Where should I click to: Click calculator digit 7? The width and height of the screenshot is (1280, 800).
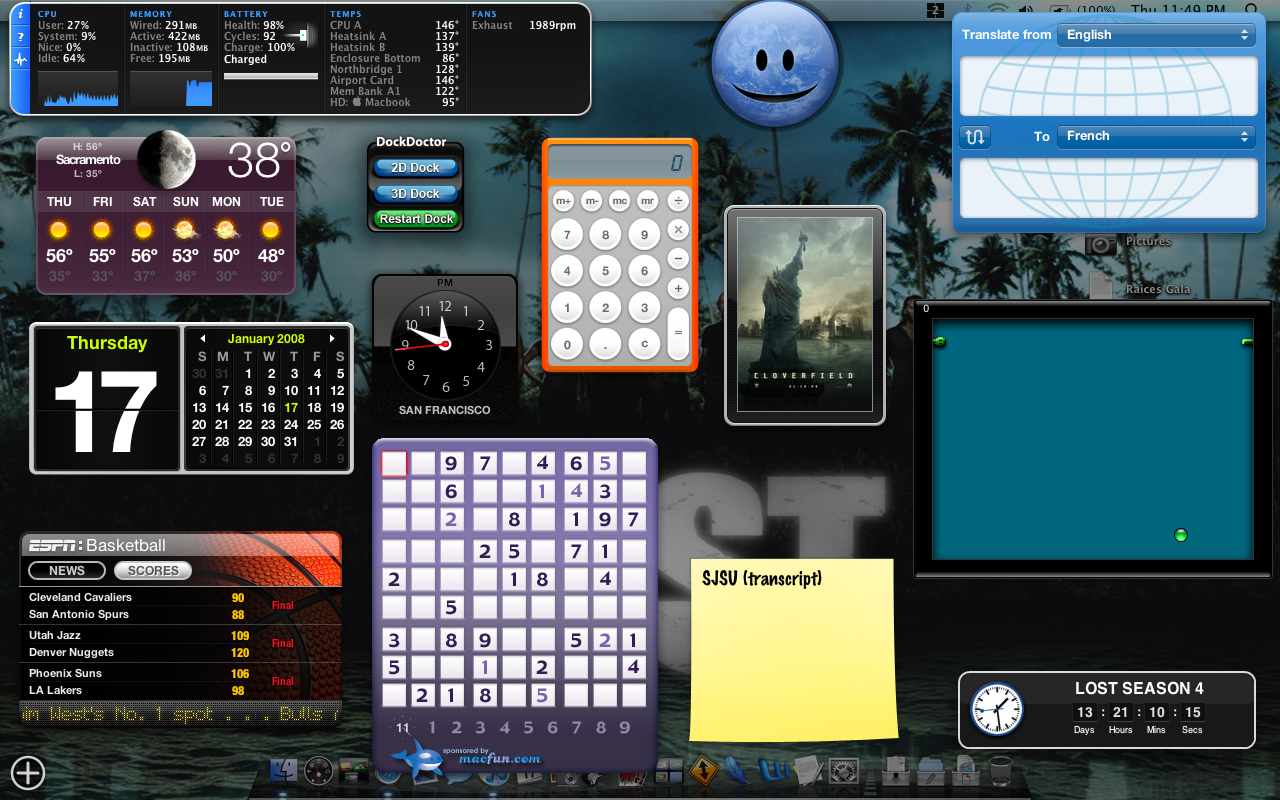(x=567, y=236)
